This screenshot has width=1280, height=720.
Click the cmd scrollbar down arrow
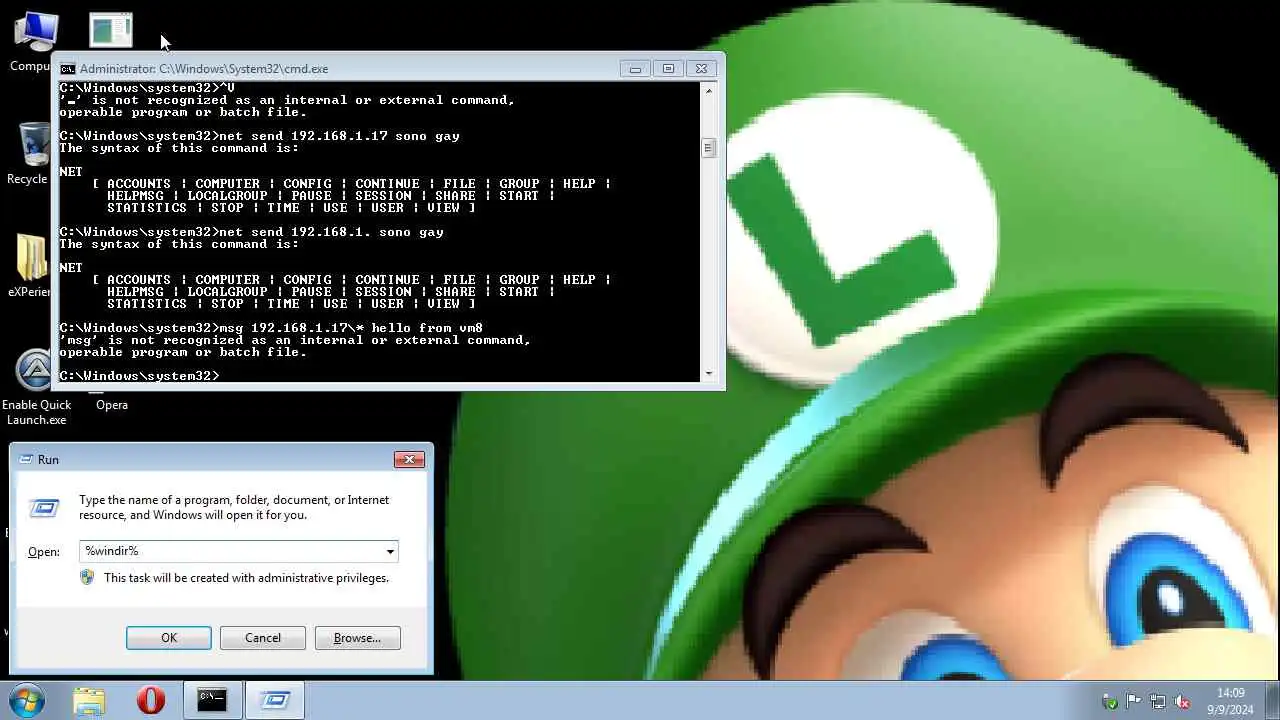[708, 374]
